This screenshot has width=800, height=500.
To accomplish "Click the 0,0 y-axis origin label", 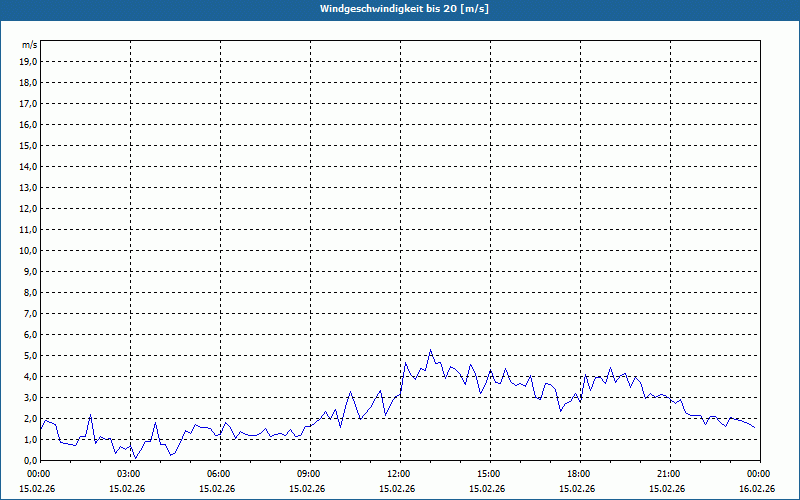I will point(30,460).
